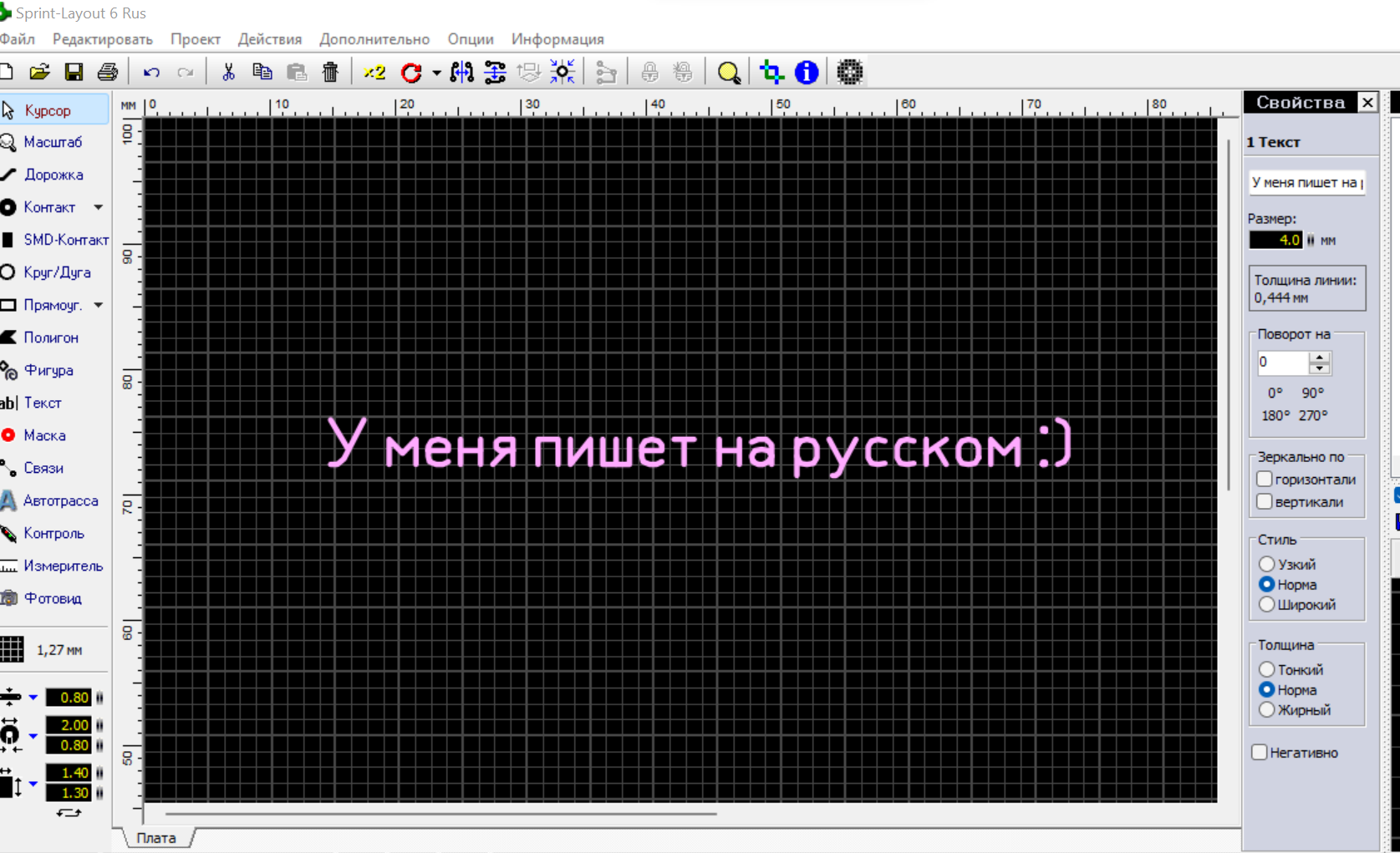The image size is (1400, 853).
Task: Choose Жирный line thickness
Action: click(1267, 709)
